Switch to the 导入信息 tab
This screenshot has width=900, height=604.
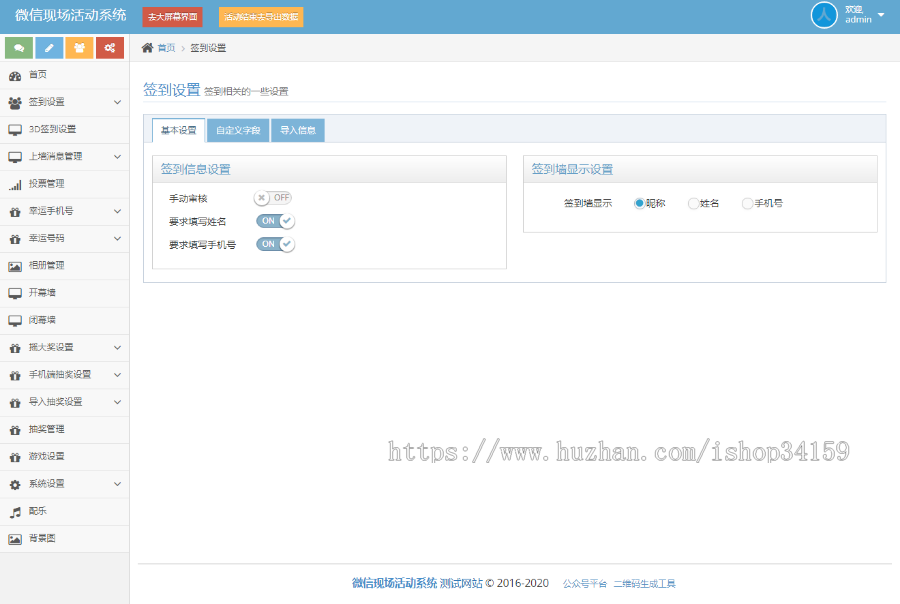[x=298, y=130]
